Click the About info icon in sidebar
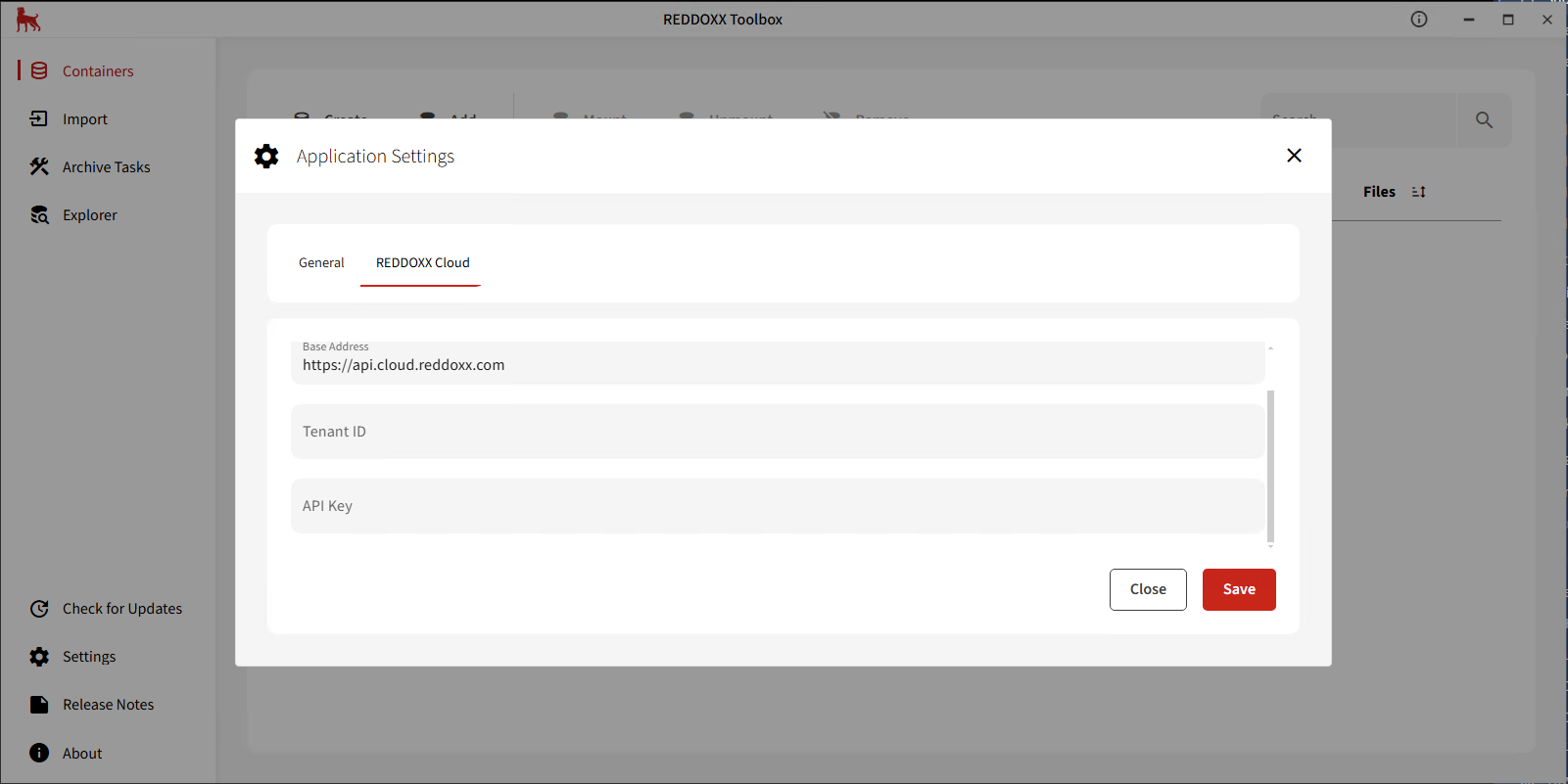The height and width of the screenshot is (784, 1568). [39, 753]
